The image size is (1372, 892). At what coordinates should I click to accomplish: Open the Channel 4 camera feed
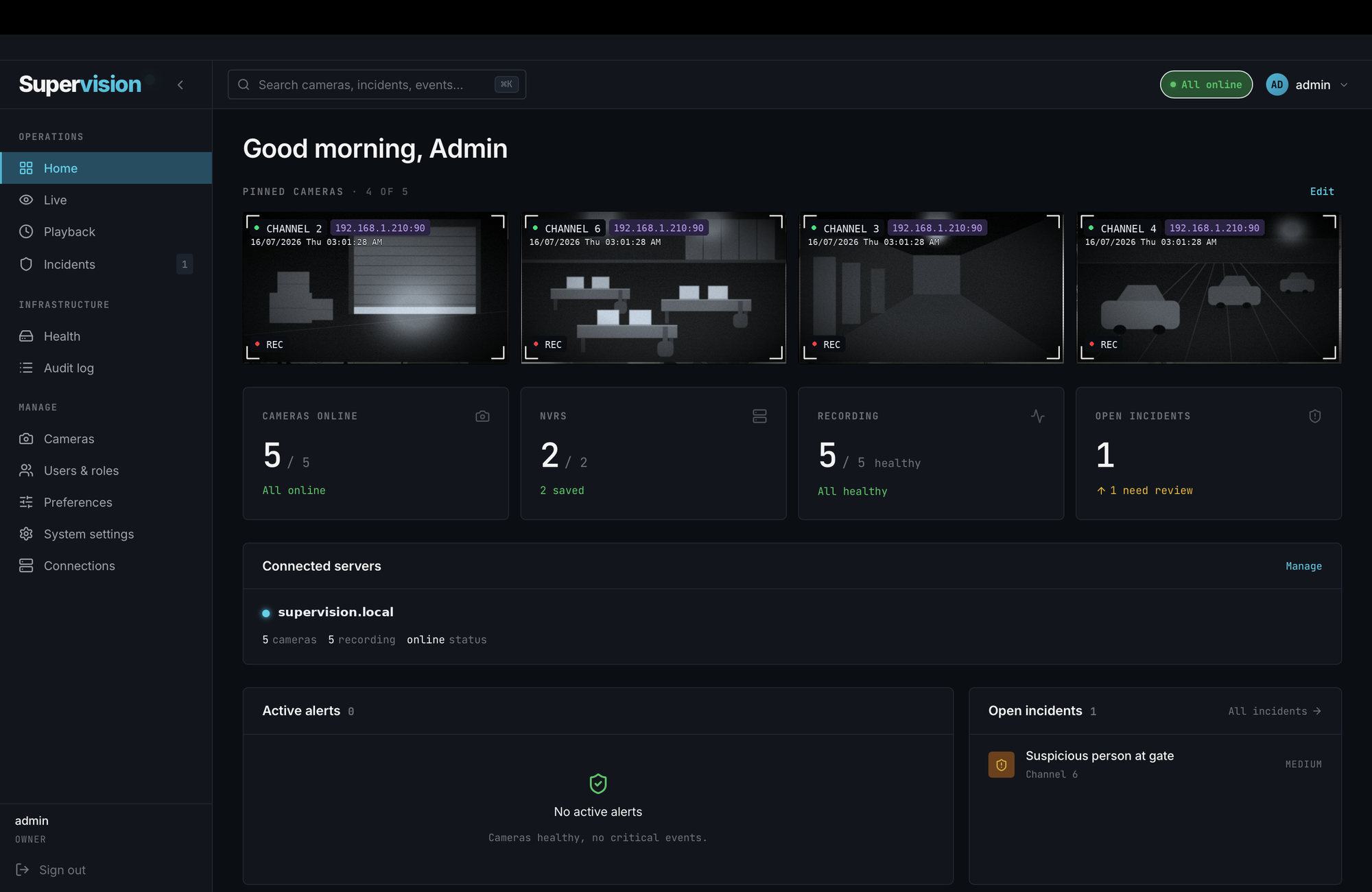tap(1209, 287)
